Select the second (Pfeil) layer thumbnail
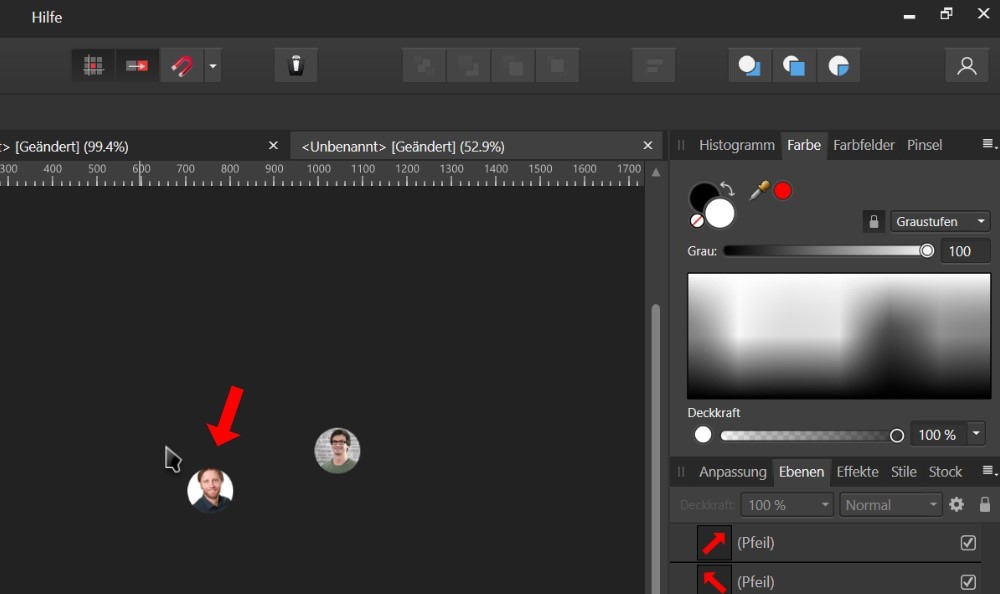The width and height of the screenshot is (1000, 594). 714,580
